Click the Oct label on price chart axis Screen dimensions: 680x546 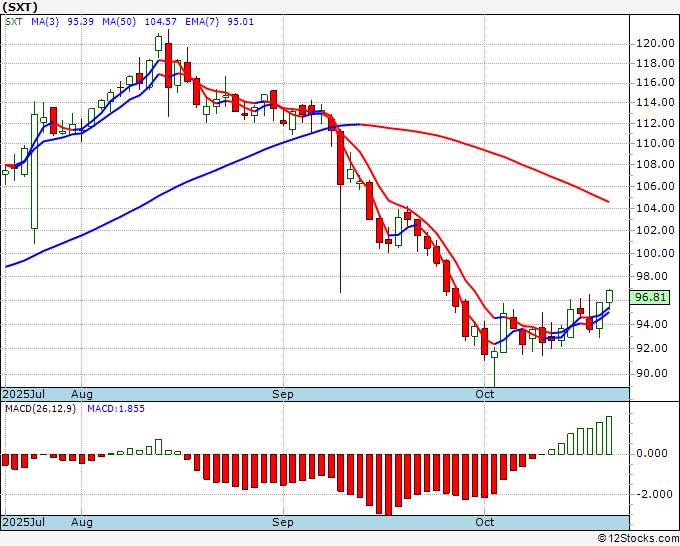484,394
